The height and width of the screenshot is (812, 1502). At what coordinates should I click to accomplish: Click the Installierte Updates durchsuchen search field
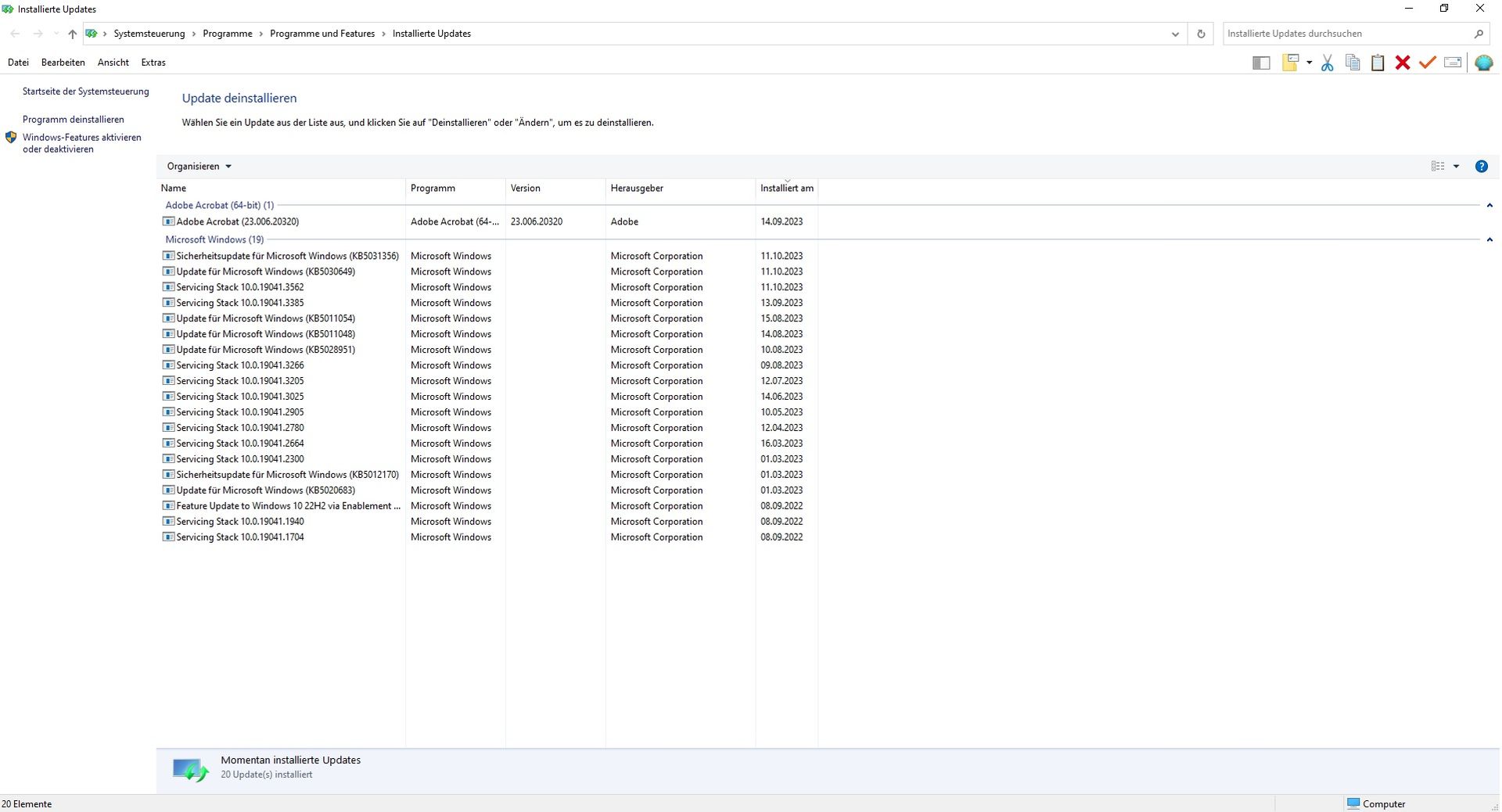(1346, 34)
